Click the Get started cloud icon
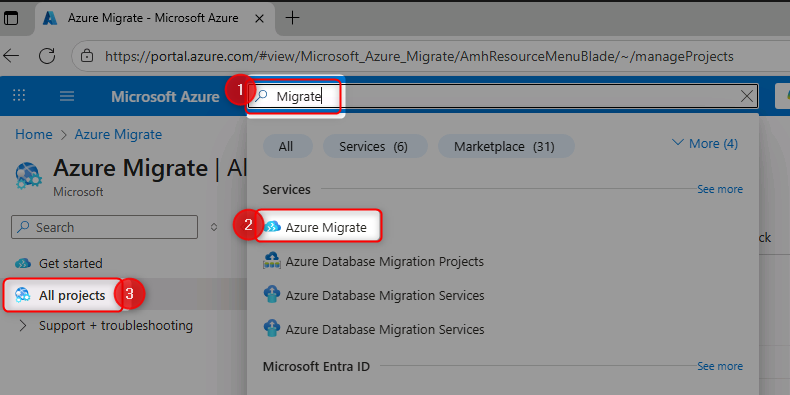 [23, 264]
